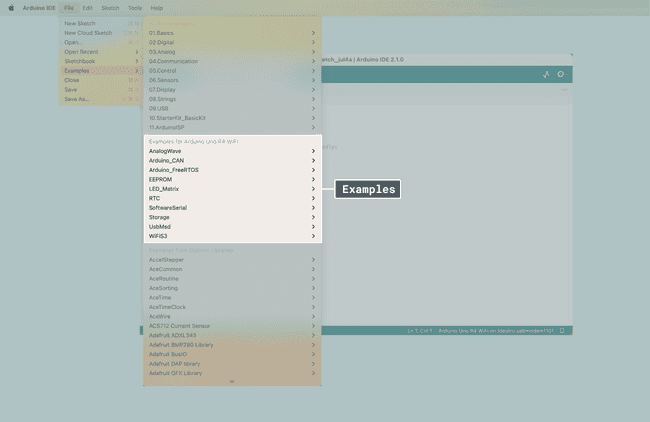Expand the AnalogWave examples submenu
Viewport: 650px width, 422px height.
(x=232, y=151)
